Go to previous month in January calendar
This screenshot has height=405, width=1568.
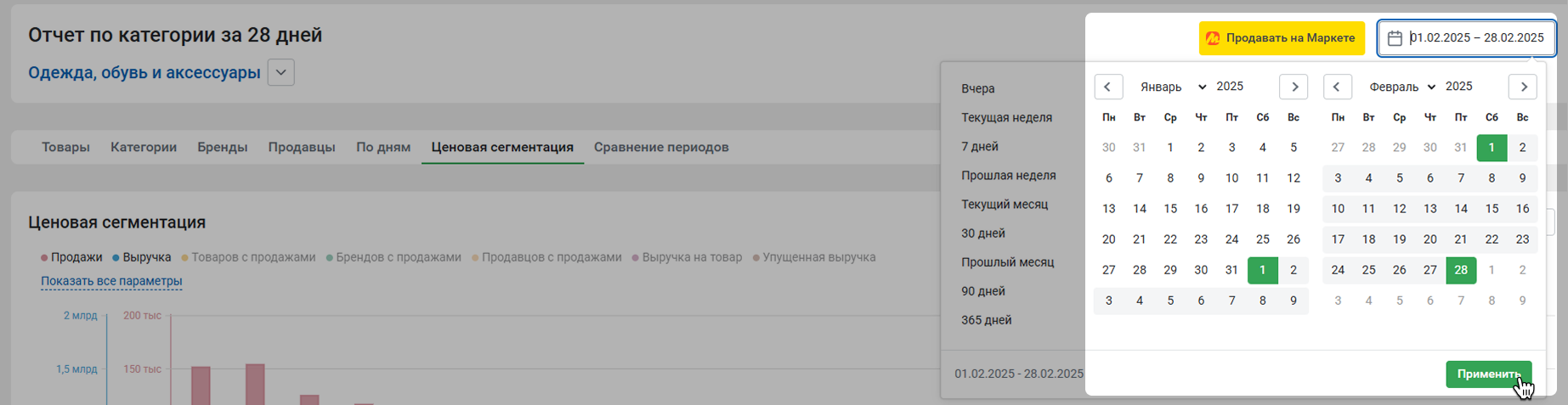(x=1108, y=87)
